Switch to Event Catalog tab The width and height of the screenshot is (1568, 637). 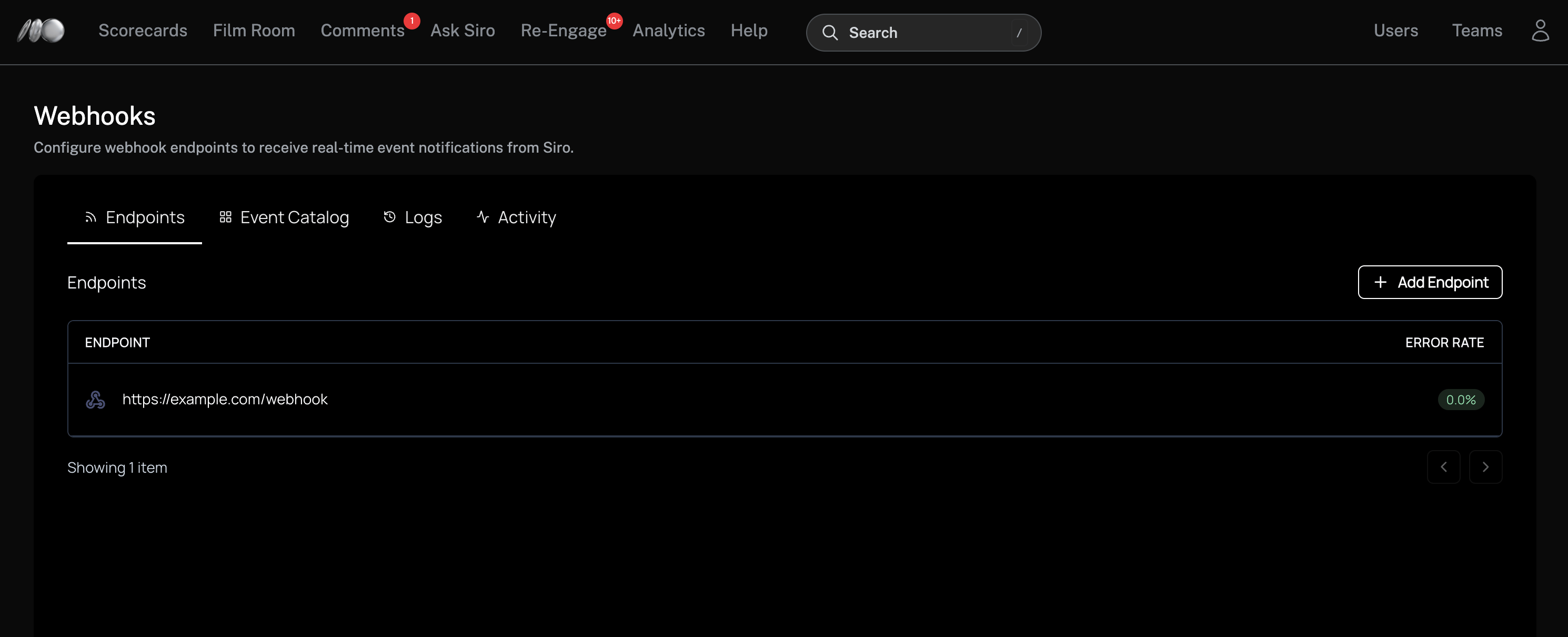pos(284,217)
